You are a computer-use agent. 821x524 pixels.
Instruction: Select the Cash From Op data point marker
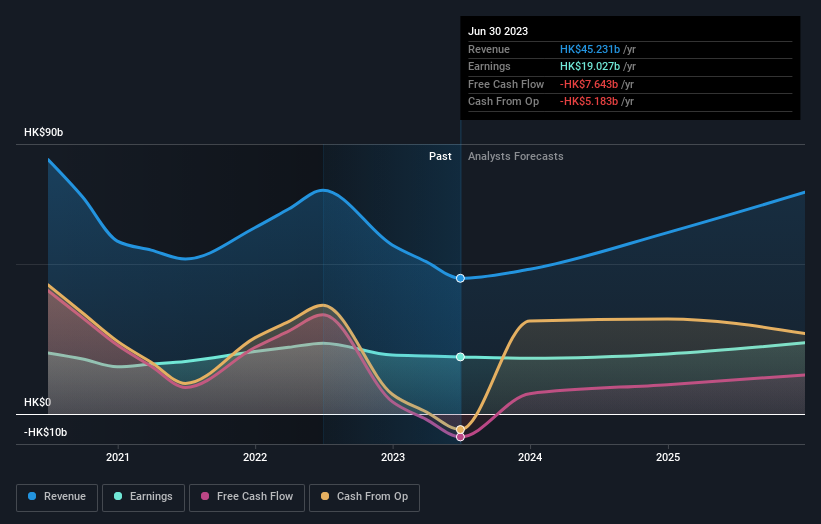(460, 430)
